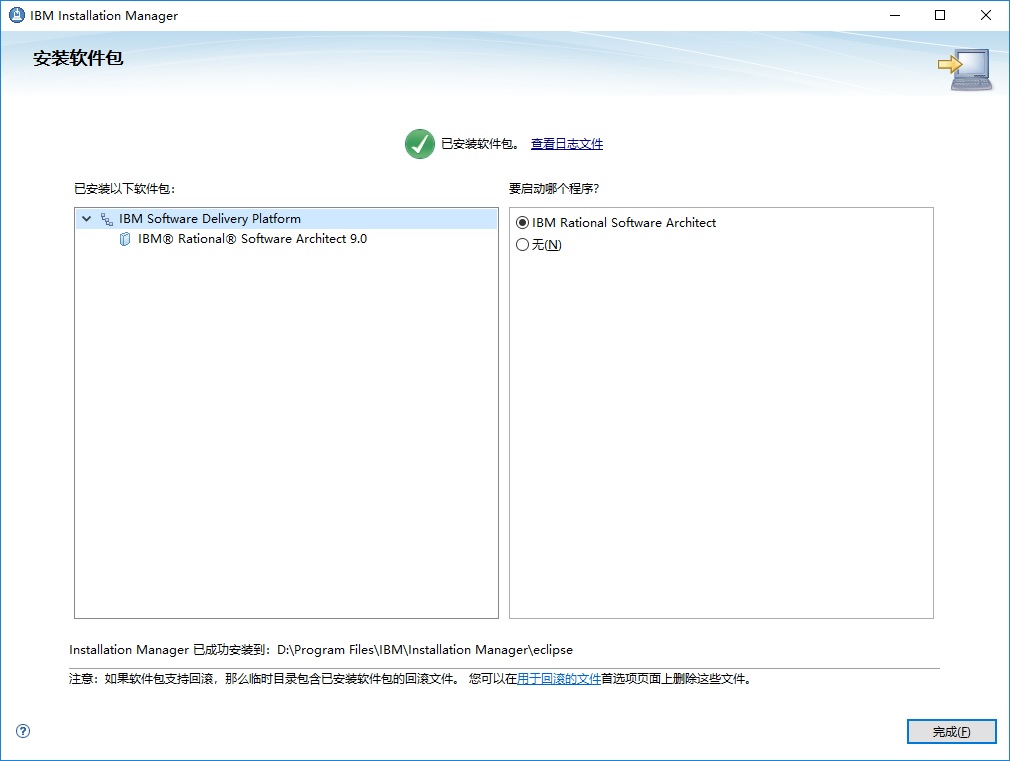The height and width of the screenshot is (761, 1010).
Task: Close the IBM Installation Manager window
Action: pyautogui.click(x=984, y=15)
